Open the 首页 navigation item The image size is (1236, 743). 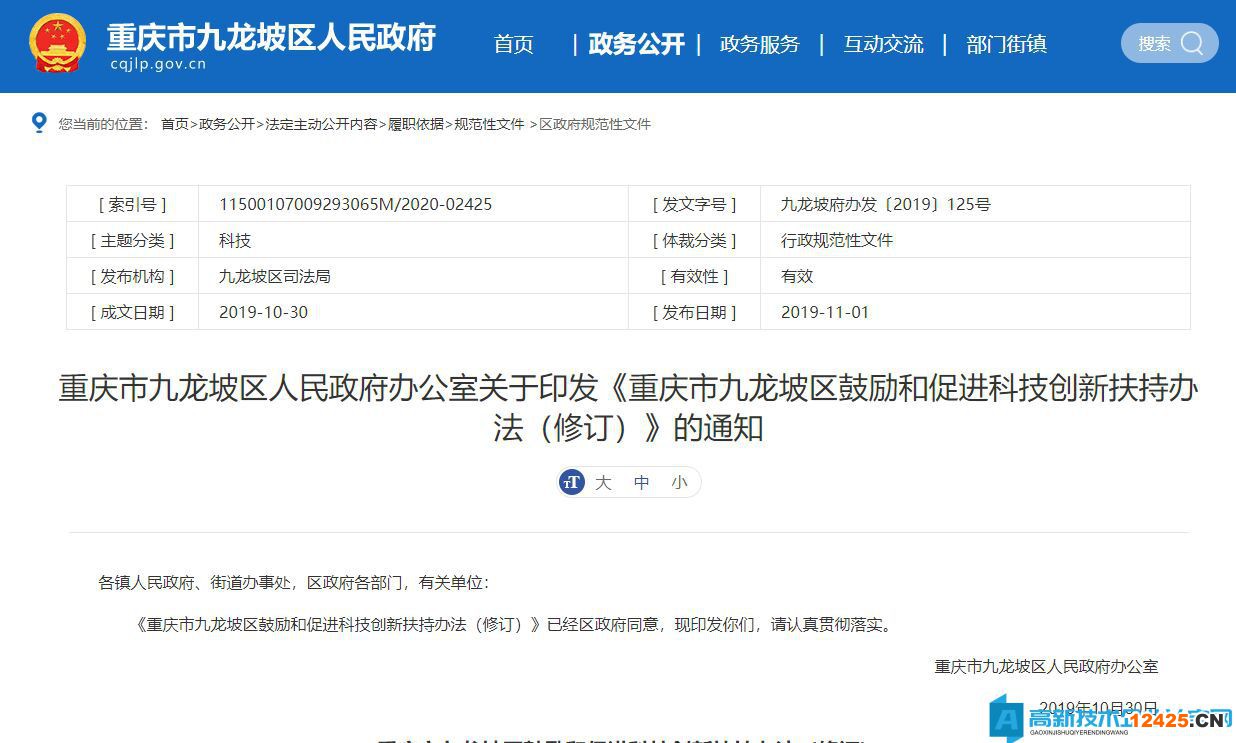(x=513, y=44)
